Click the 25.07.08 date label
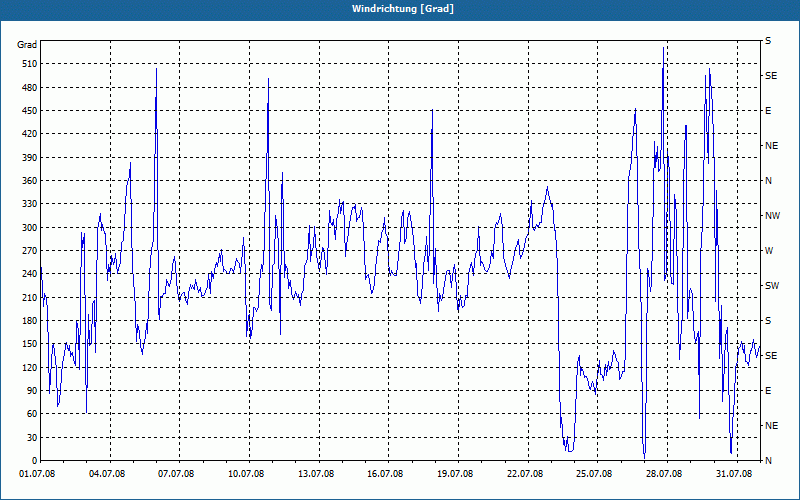Image resolution: width=800 pixels, height=500 pixels. [x=594, y=474]
